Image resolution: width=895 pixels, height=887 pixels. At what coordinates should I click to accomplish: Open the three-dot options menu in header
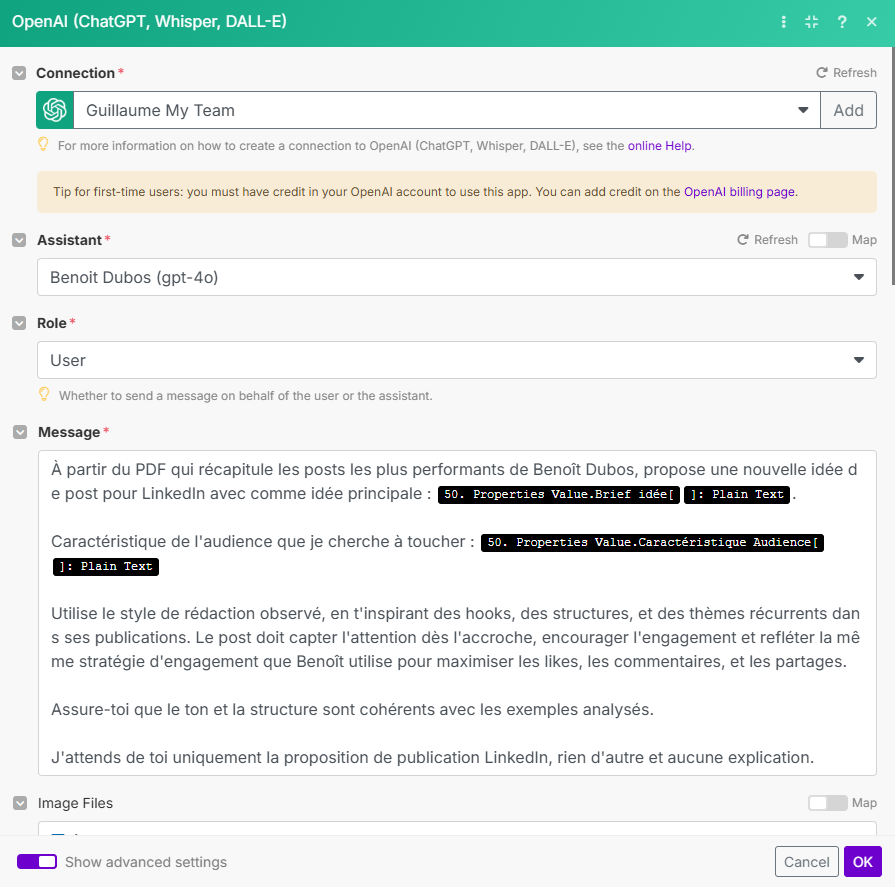tap(783, 22)
